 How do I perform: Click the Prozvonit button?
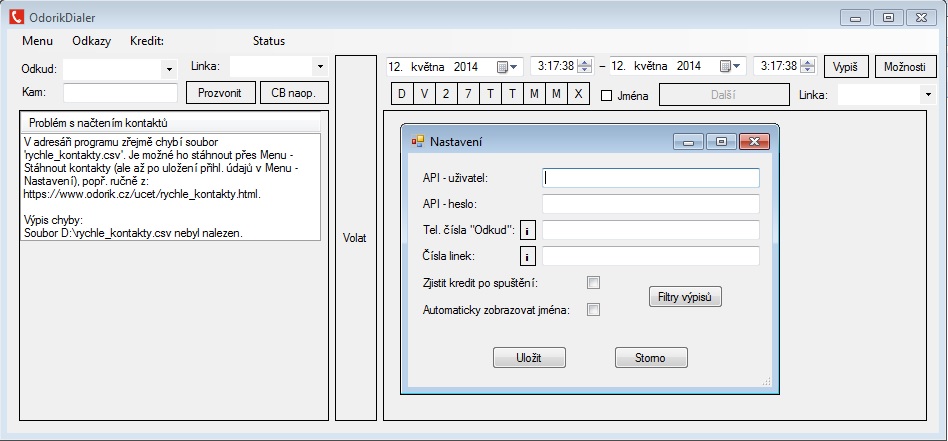[x=220, y=93]
